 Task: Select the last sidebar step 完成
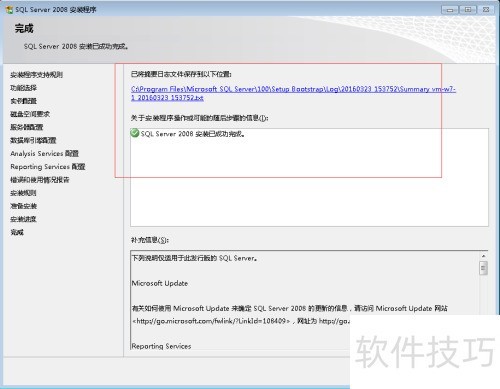click(x=17, y=232)
